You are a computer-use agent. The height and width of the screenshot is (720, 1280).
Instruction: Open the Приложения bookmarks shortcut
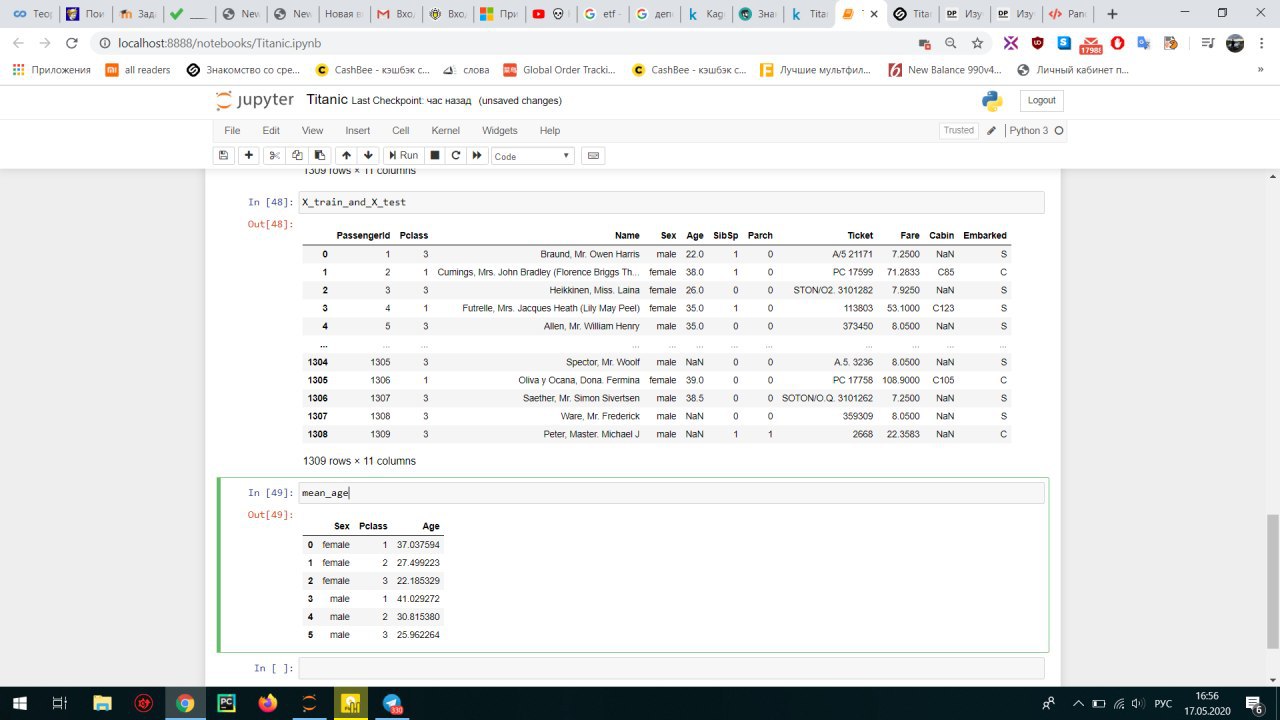click(x=52, y=70)
